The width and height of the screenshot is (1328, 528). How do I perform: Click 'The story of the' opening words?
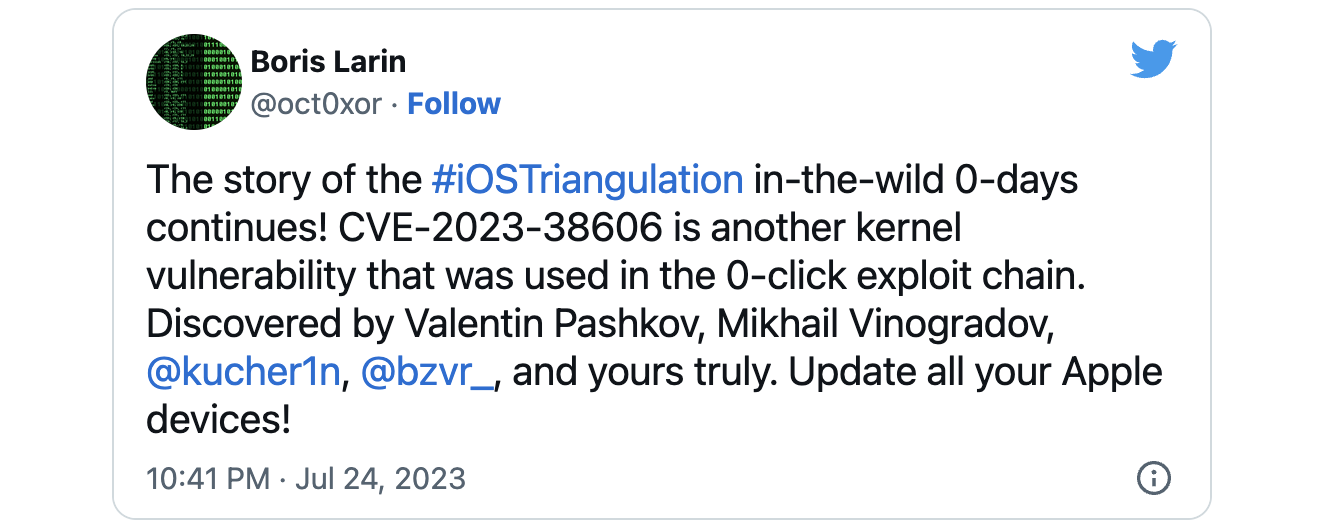coord(285,180)
